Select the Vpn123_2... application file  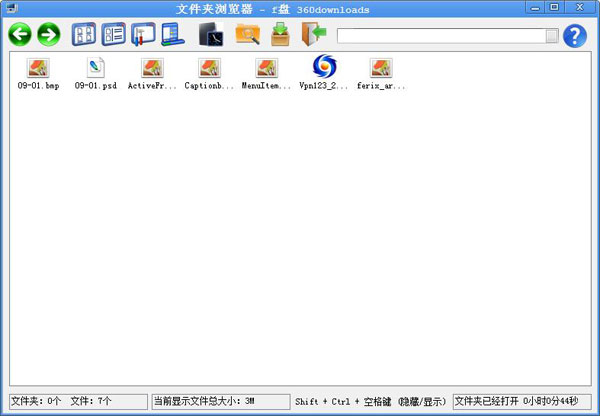[324, 68]
